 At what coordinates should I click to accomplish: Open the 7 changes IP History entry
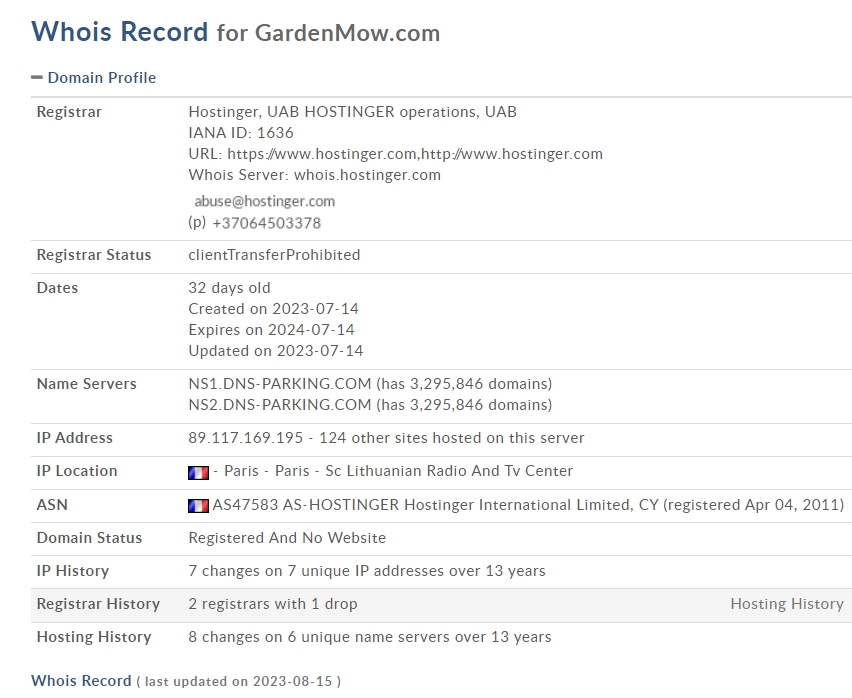[366, 571]
